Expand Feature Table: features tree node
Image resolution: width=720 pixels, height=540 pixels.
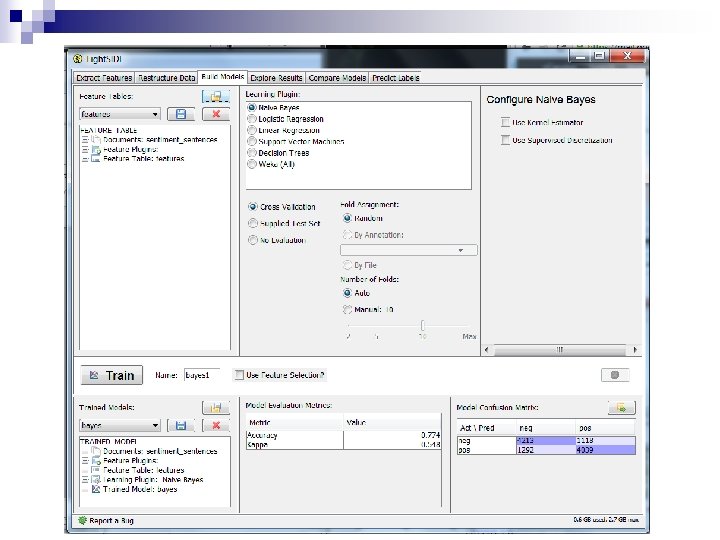[x=85, y=159]
